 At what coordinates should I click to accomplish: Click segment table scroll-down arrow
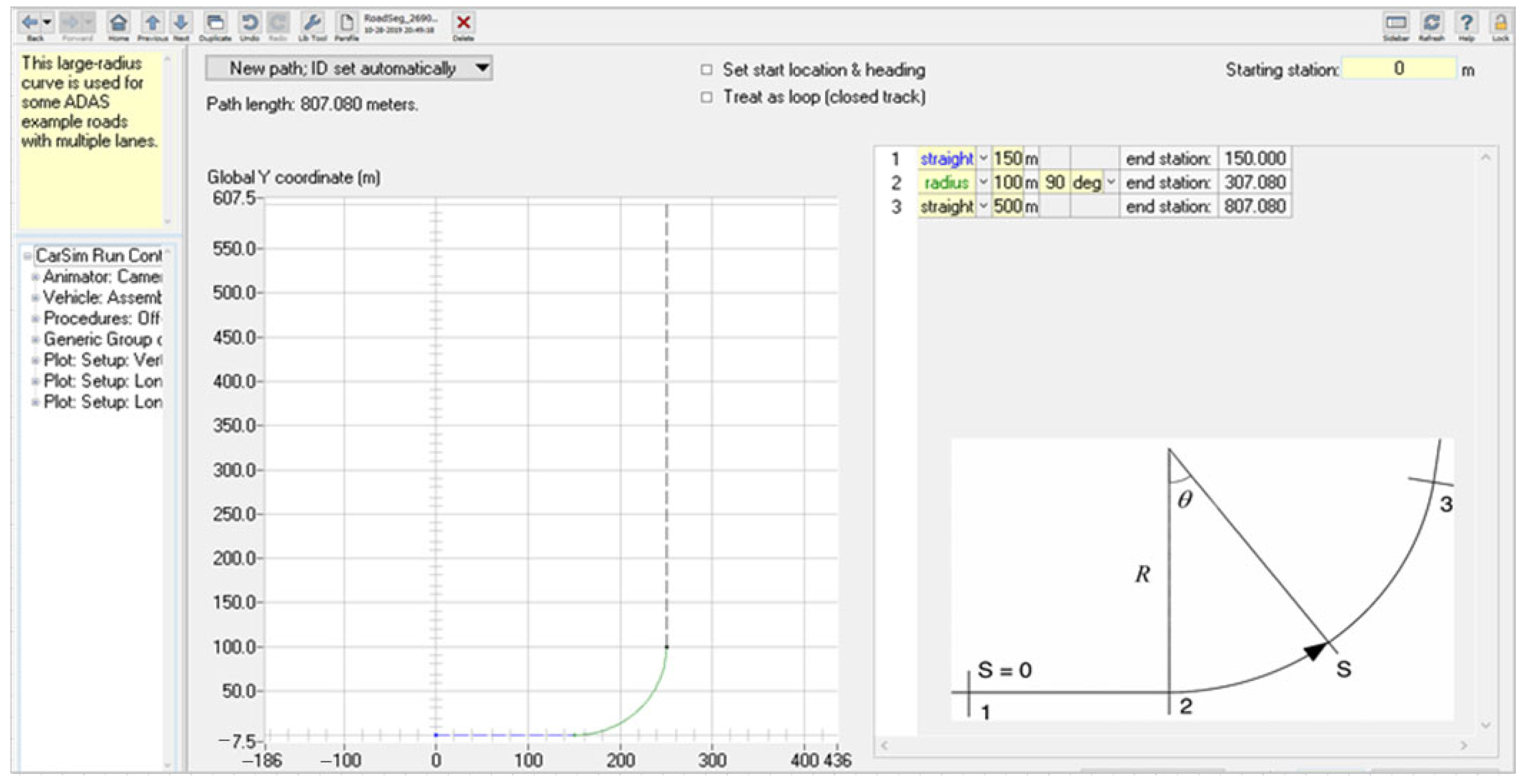(1485, 725)
